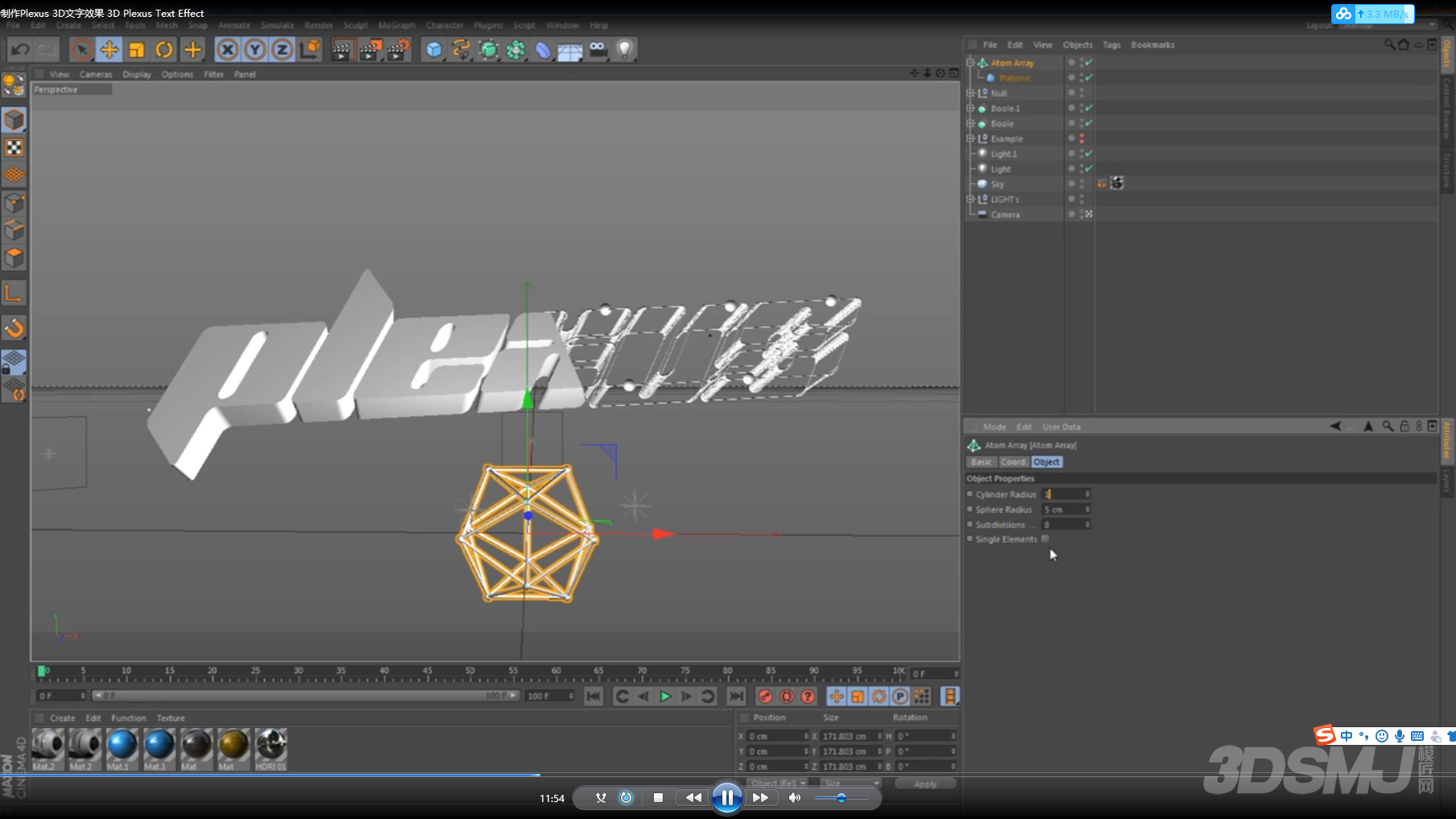Activate the Scale tool in top toolbar
The height and width of the screenshot is (819, 1456).
coord(136,50)
